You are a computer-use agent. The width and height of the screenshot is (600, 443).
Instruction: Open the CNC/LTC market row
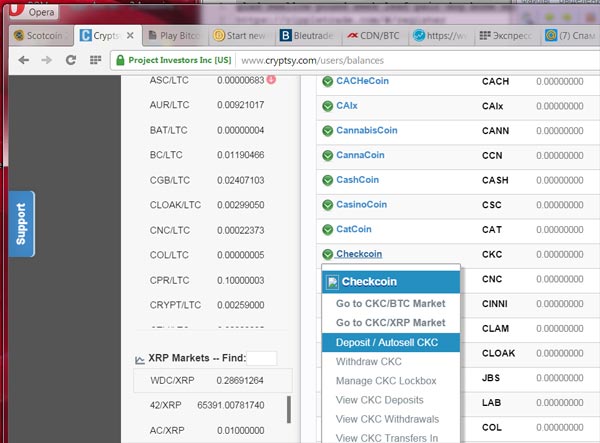point(207,230)
